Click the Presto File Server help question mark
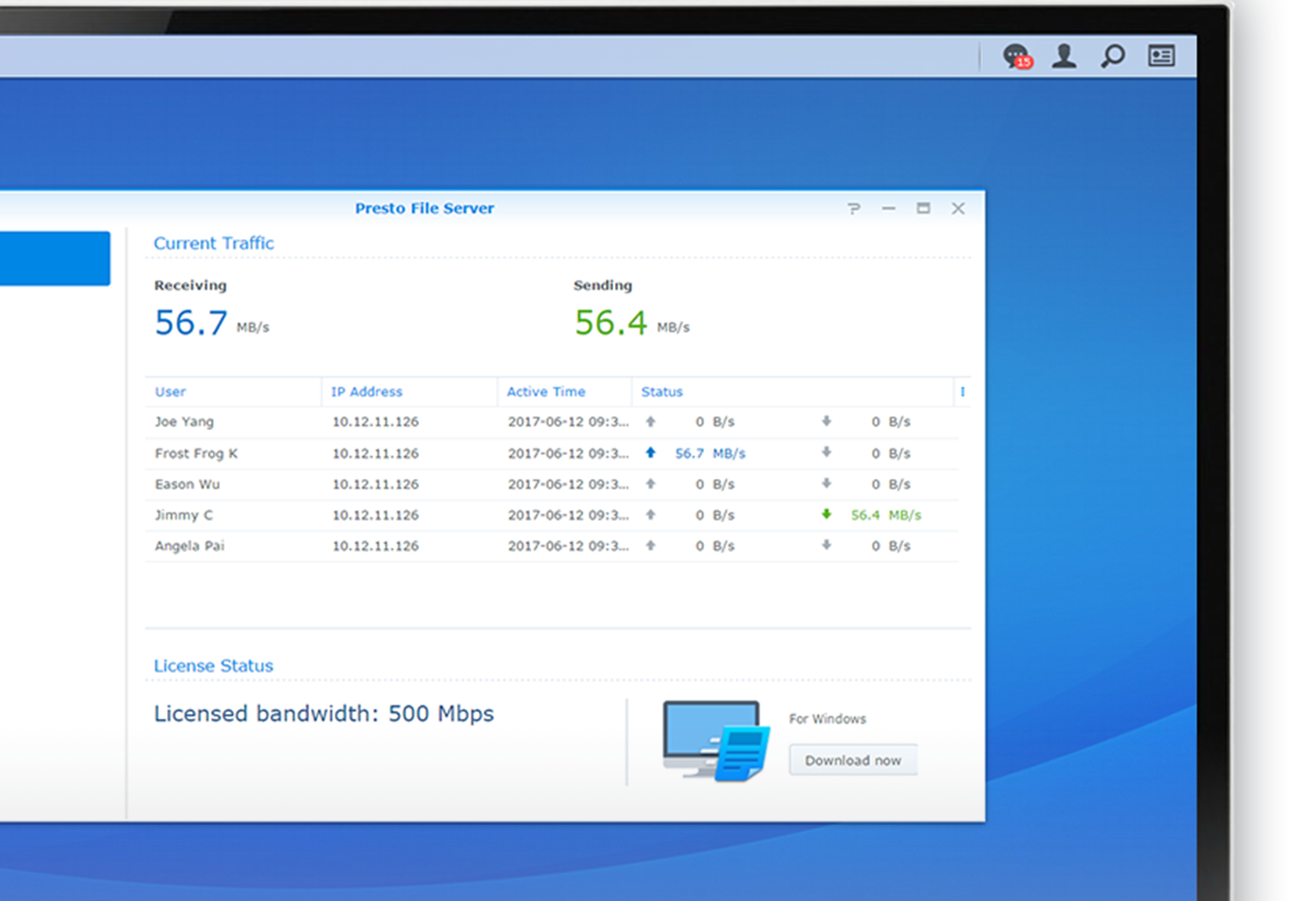Image resolution: width=1316 pixels, height=901 pixels. pyautogui.click(x=854, y=208)
